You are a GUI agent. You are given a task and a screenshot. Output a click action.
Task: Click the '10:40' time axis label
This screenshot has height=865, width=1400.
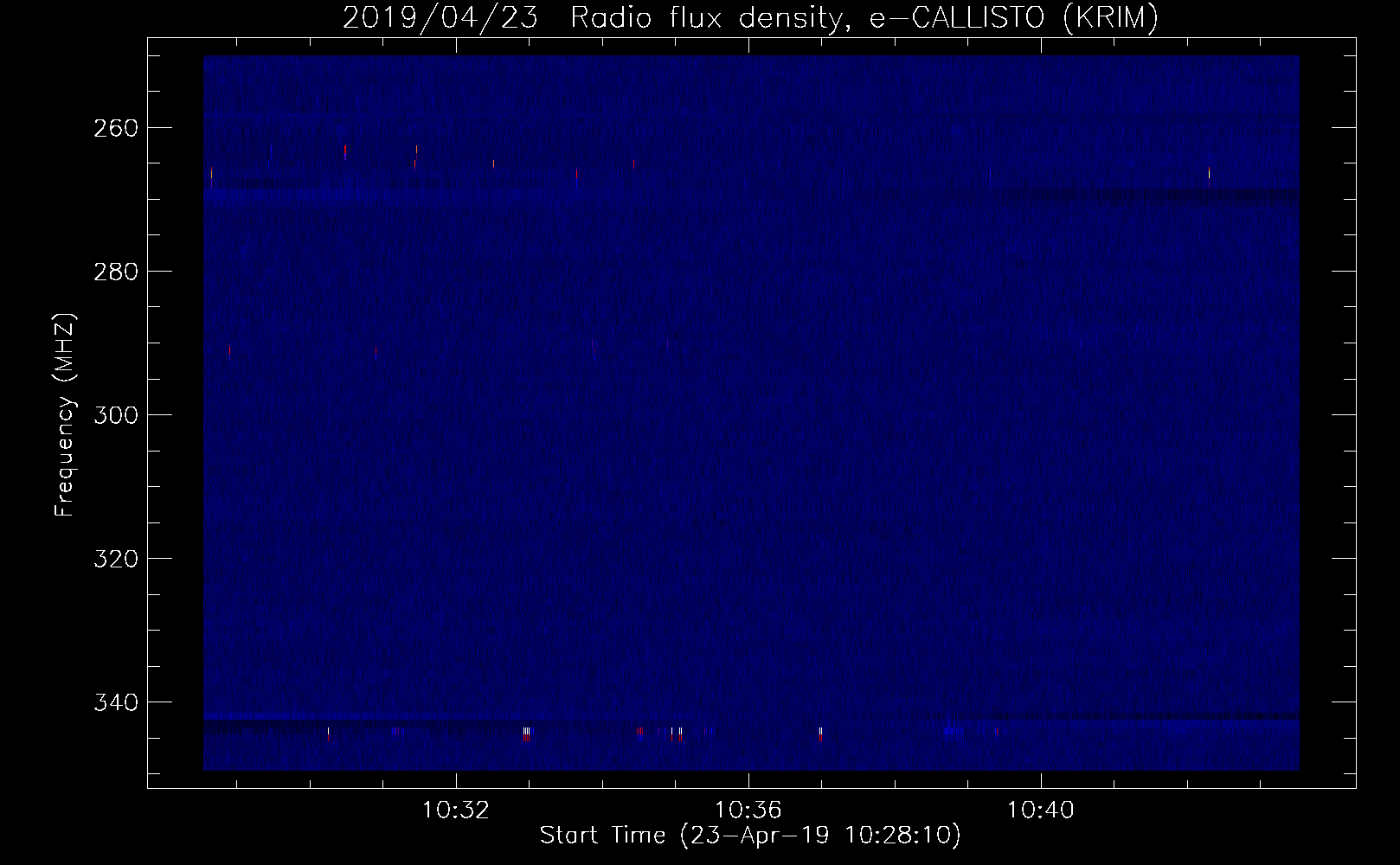(1040, 811)
